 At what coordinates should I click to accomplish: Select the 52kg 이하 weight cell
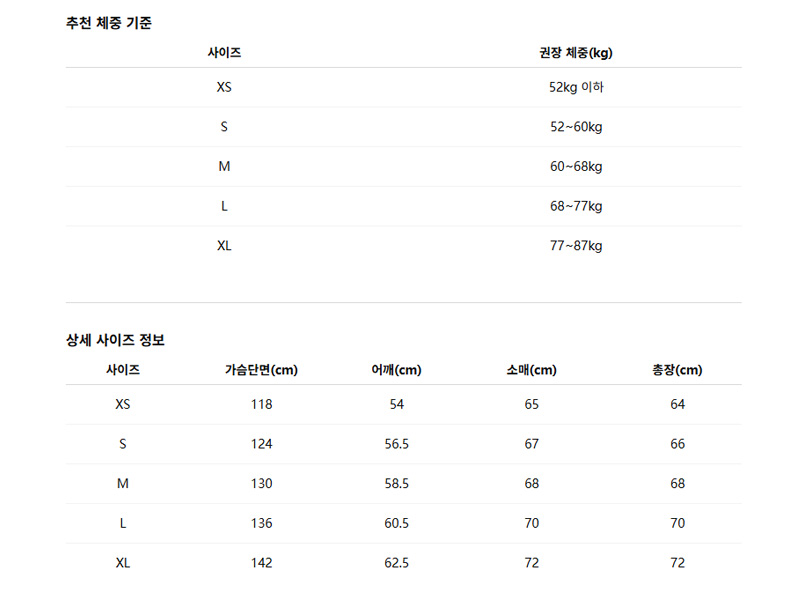click(x=576, y=87)
